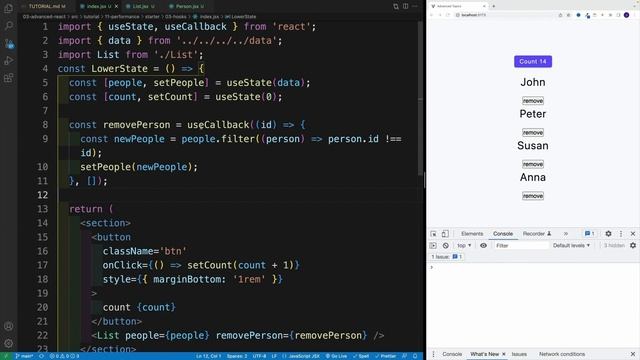
Task: Open Run and Debug view
Action: tap(9, 60)
